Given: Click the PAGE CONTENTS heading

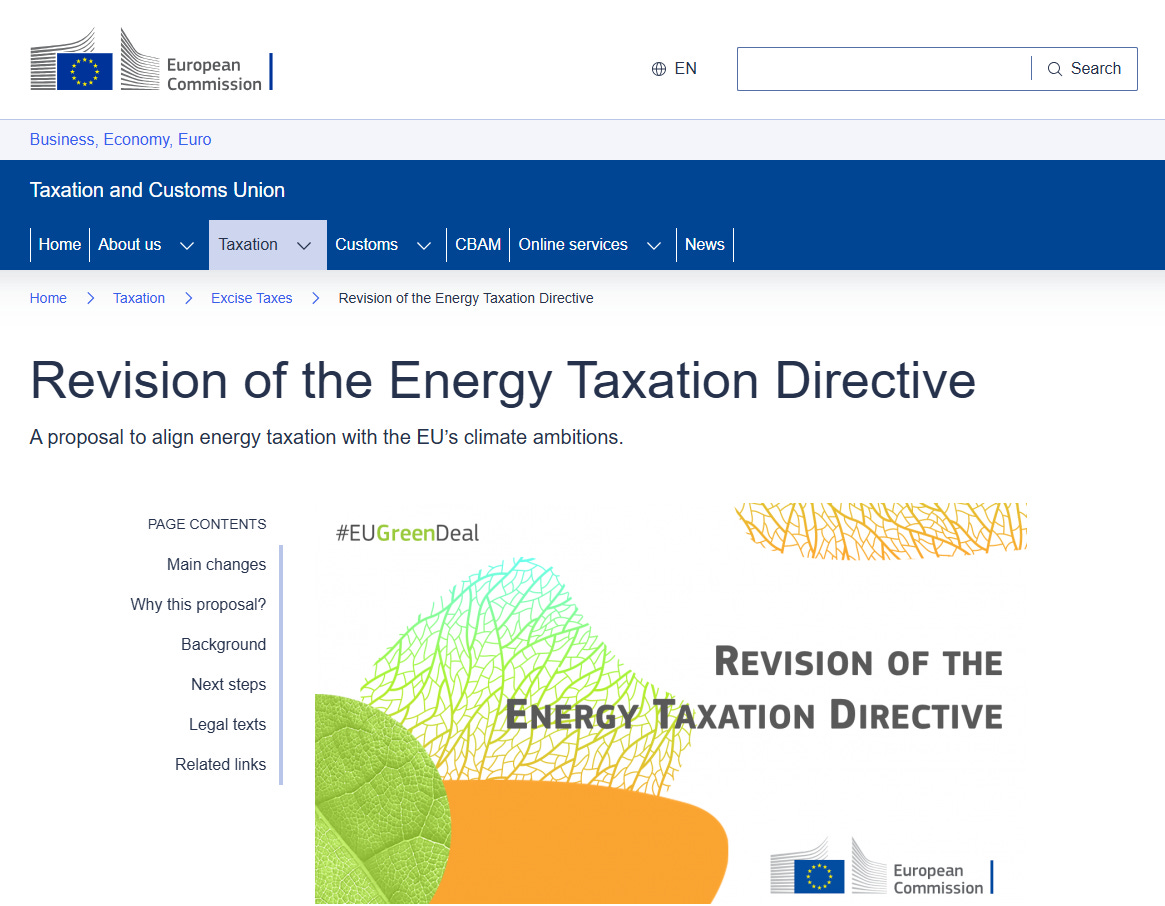Looking at the screenshot, I should (x=207, y=525).
